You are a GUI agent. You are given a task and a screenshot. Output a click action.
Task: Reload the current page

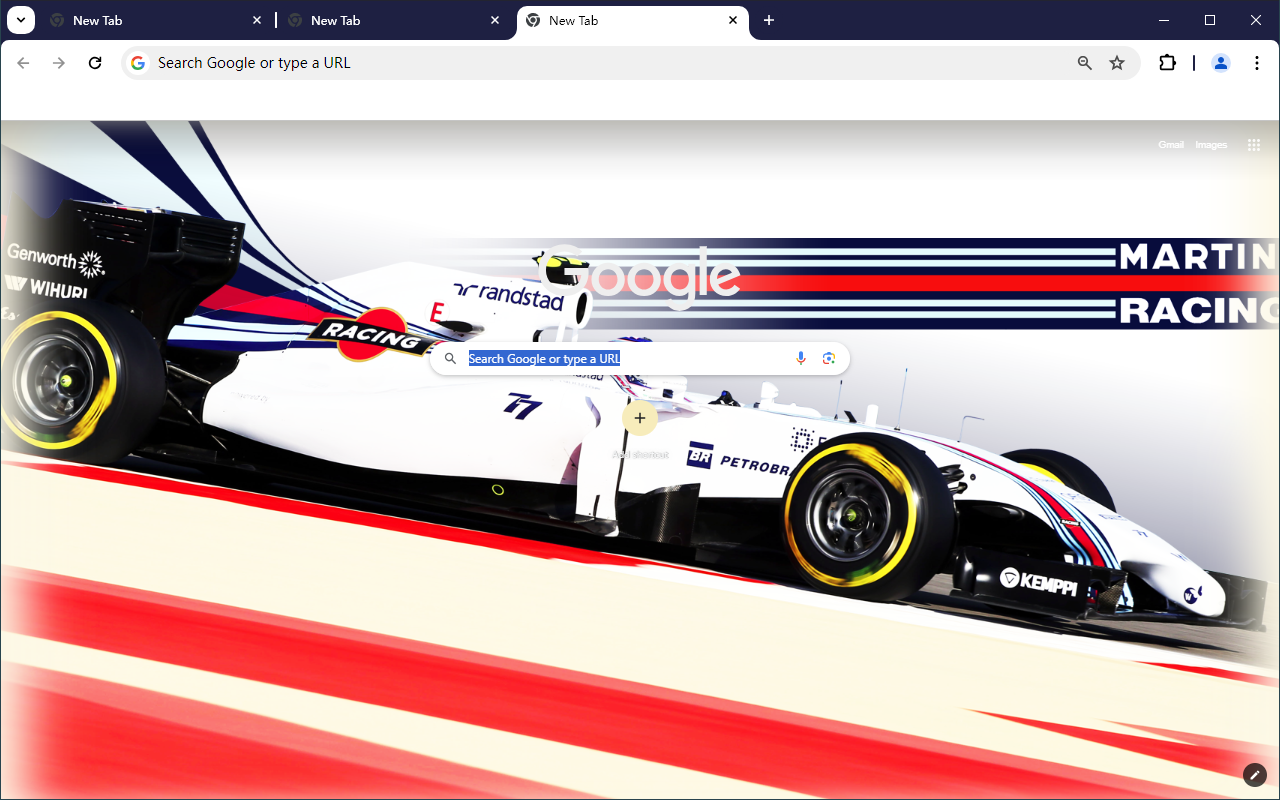pos(95,63)
